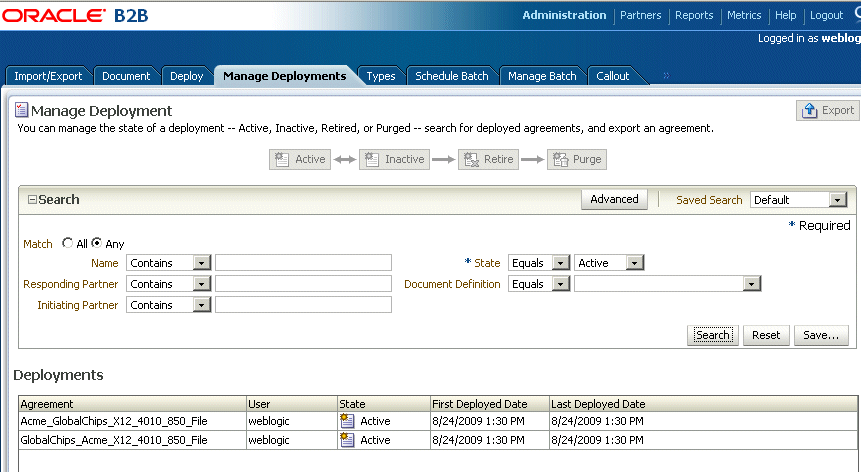Open the Help link
The width and height of the screenshot is (861, 472).
786,15
